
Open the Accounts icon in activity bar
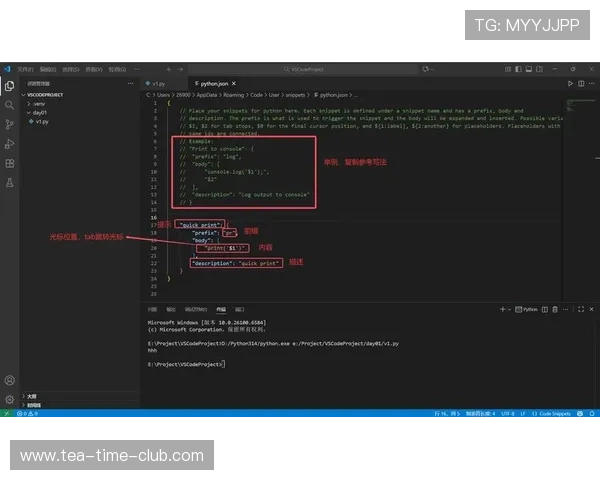pos(9,380)
